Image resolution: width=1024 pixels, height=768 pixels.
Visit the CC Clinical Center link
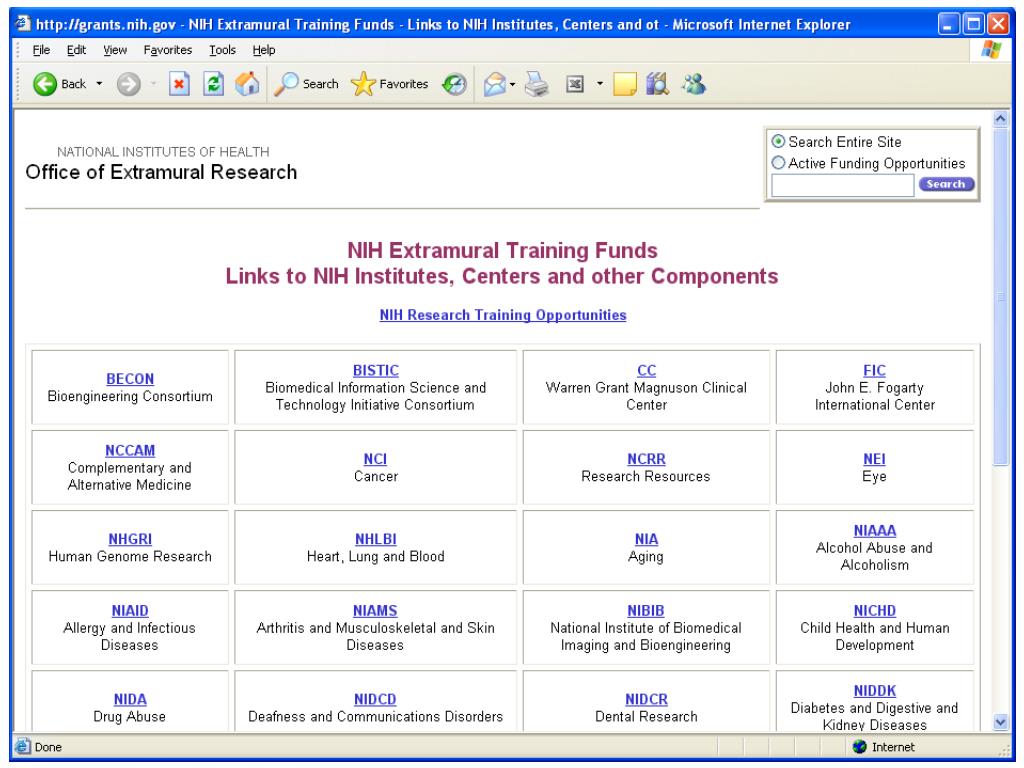click(x=647, y=370)
